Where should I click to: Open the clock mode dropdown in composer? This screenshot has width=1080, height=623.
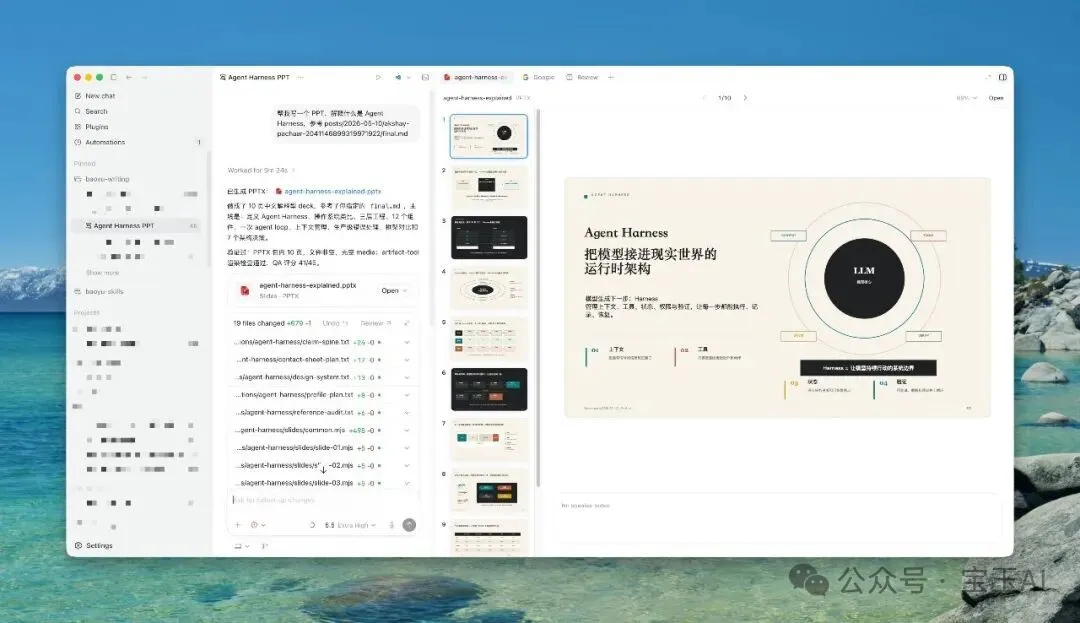coord(258,525)
